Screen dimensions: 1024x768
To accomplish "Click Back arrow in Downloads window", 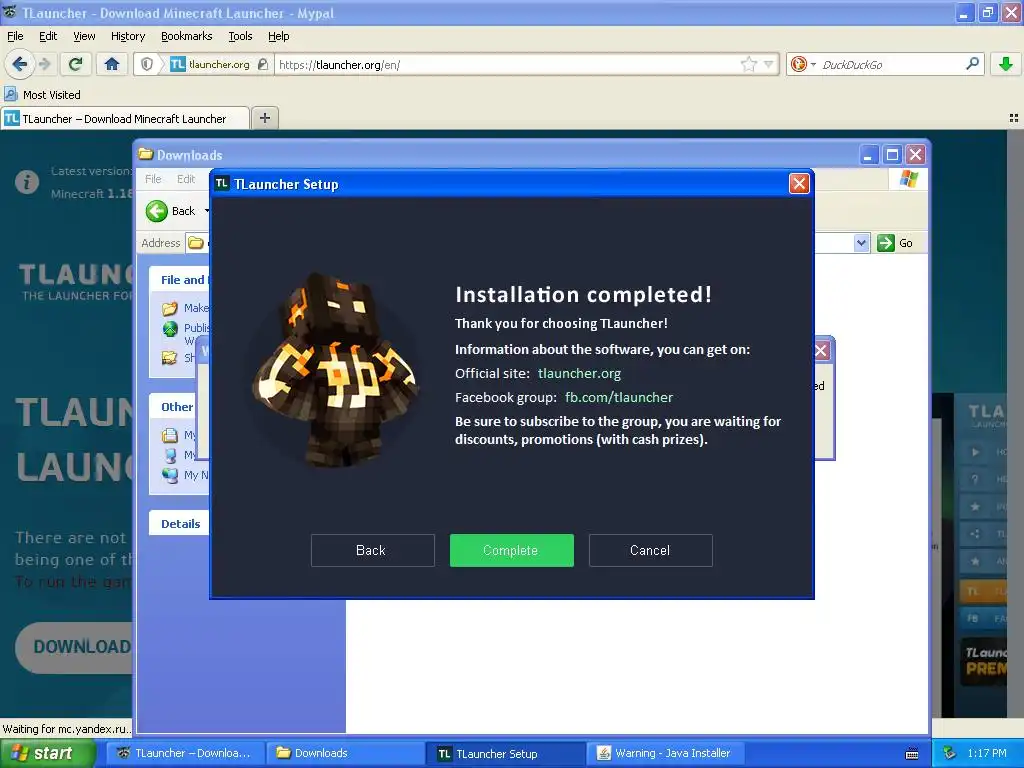I will [x=157, y=211].
